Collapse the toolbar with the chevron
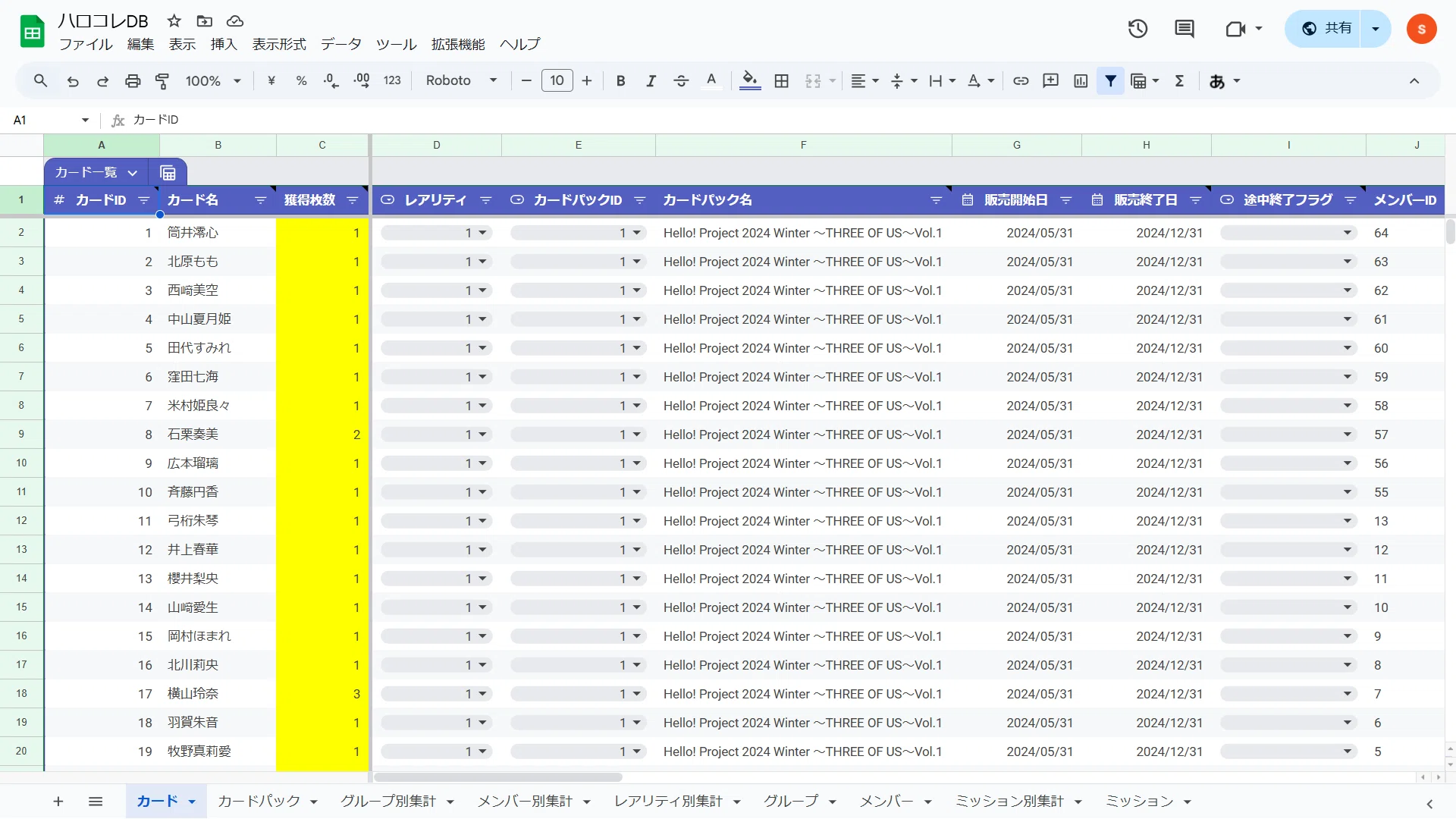1456x819 pixels. click(x=1414, y=80)
